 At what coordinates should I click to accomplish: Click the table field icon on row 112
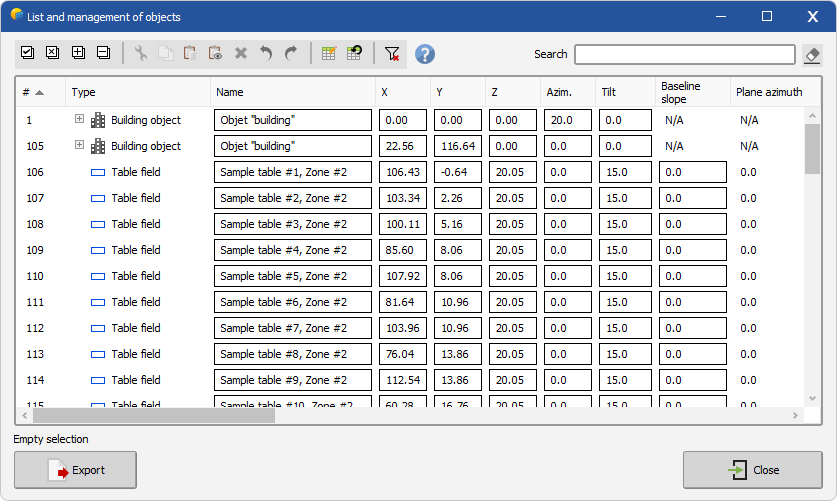(x=98, y=328)
